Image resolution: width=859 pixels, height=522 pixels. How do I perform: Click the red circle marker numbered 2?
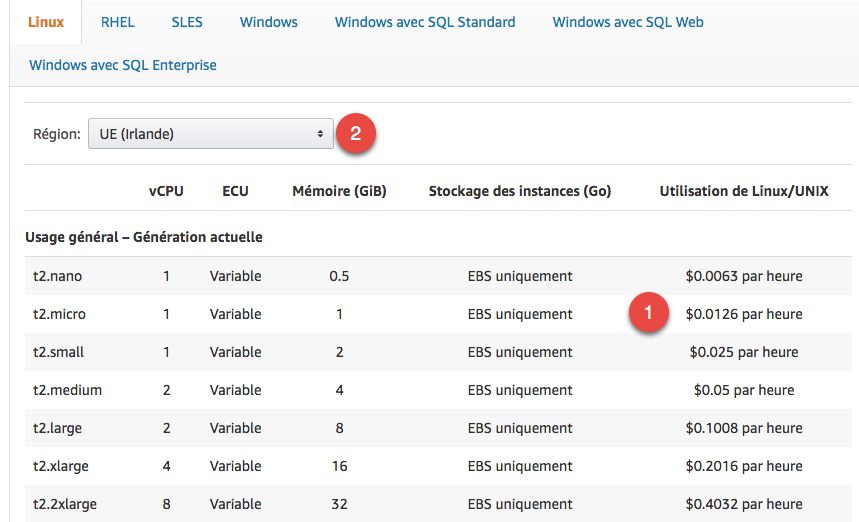click(x=356, y=133)
